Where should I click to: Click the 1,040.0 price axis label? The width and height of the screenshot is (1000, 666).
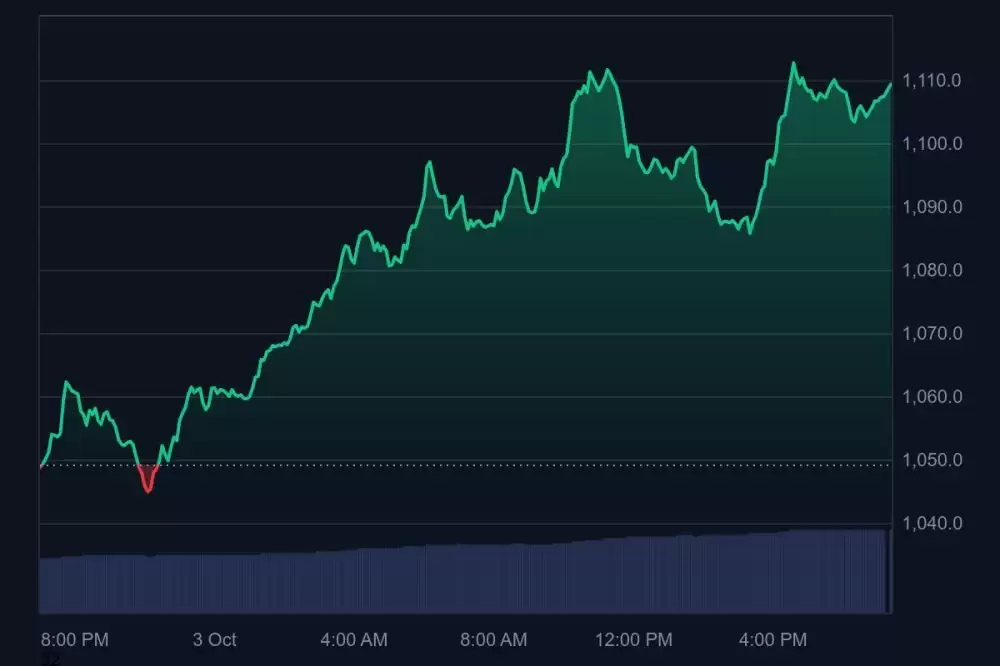pos(932,523)
